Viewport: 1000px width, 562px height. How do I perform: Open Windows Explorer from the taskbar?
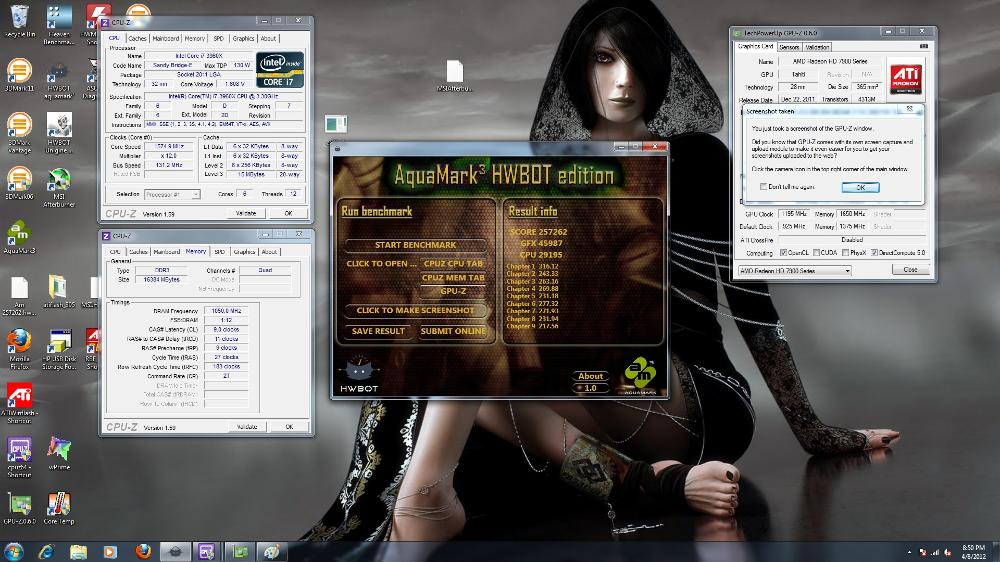pos(78,552)
